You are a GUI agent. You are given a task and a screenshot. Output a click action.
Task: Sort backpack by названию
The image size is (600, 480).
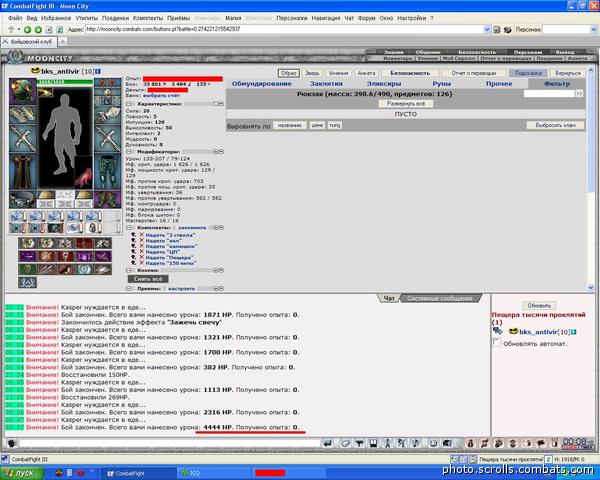[290, 125]
